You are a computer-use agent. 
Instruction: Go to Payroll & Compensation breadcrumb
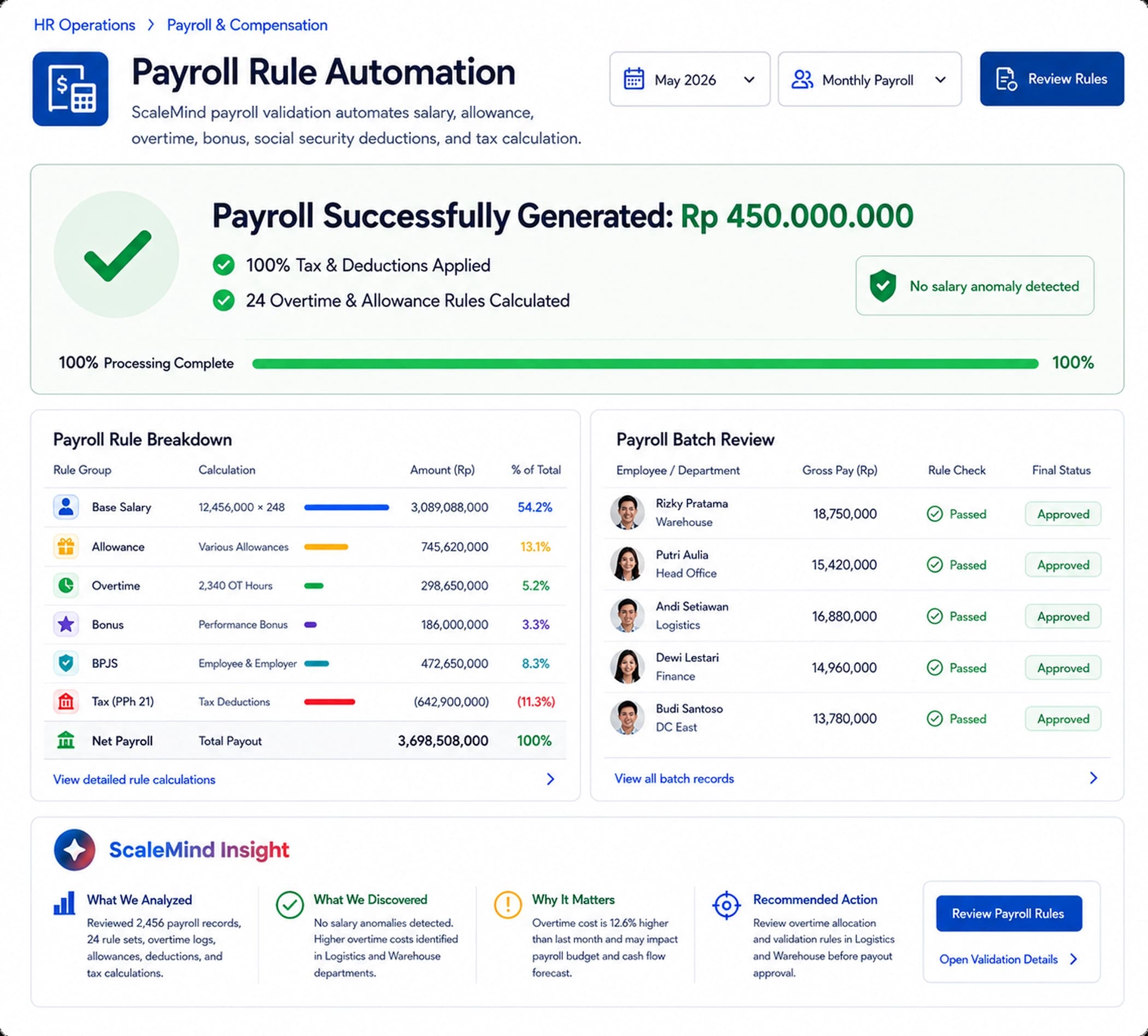click(247, 25)
